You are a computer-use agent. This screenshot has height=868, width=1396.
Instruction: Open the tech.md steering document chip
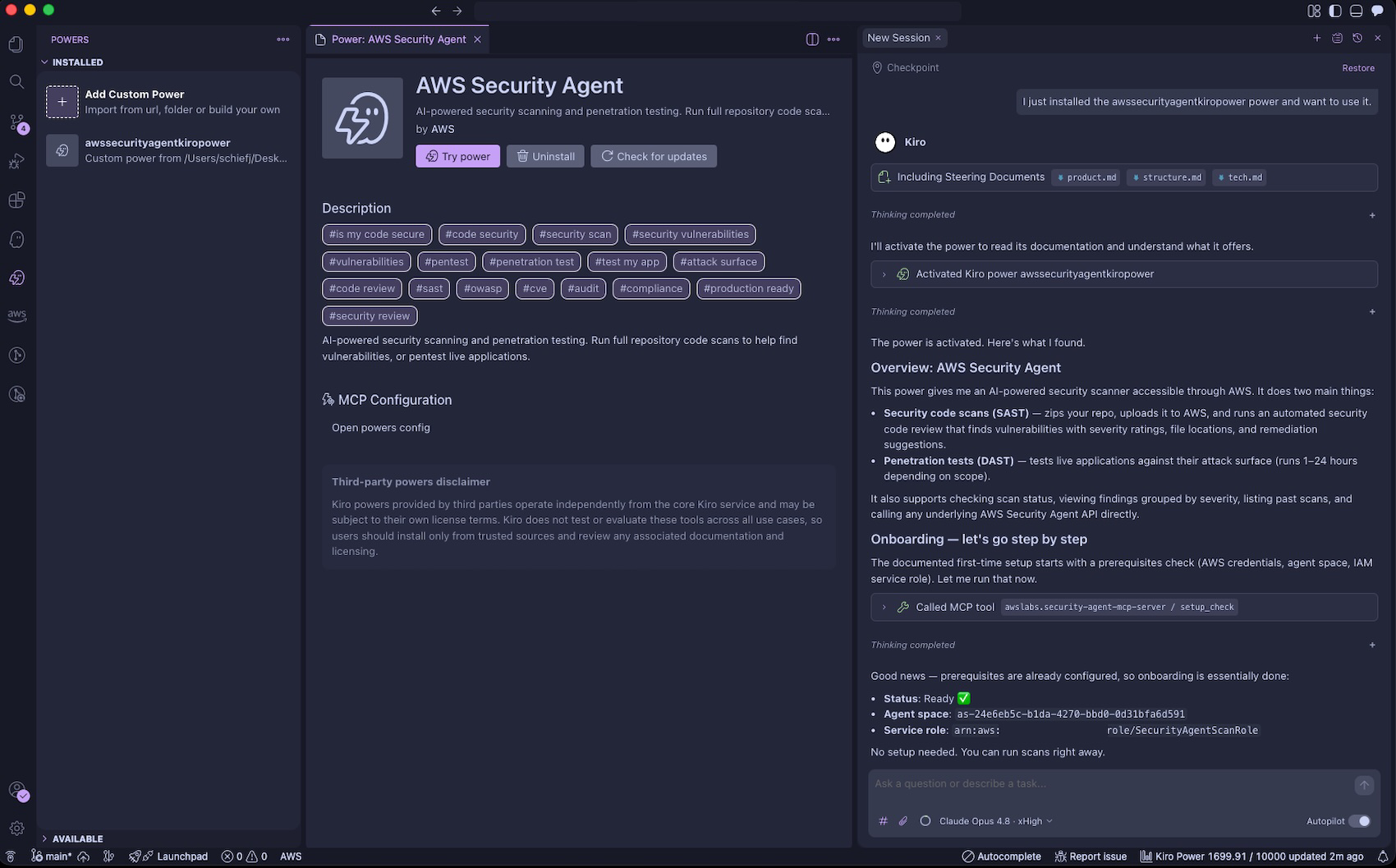click(x=1239, y=177)
